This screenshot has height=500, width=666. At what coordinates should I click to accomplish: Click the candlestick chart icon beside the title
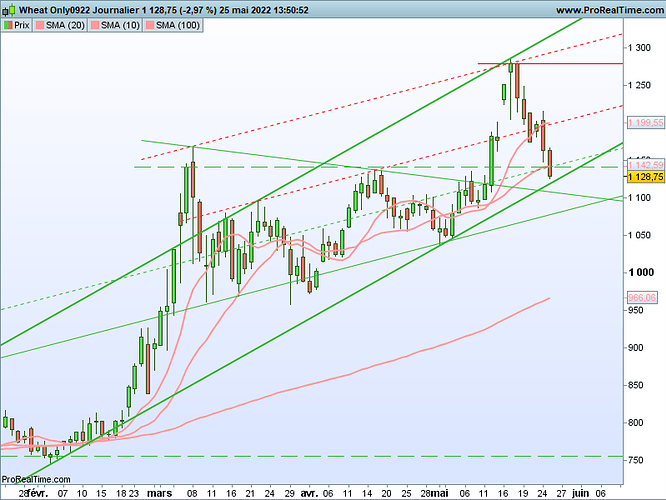point(9,8)
